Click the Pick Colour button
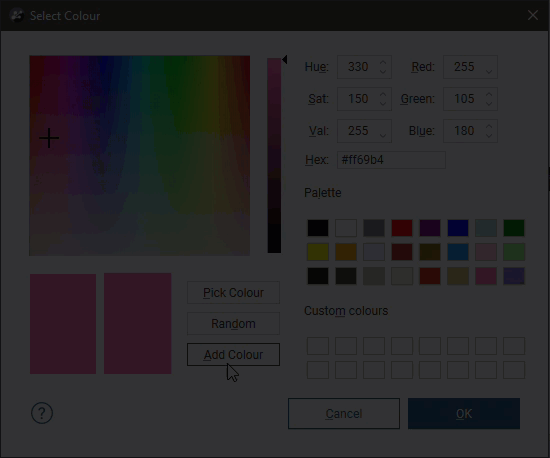 (x=233, y=292)
